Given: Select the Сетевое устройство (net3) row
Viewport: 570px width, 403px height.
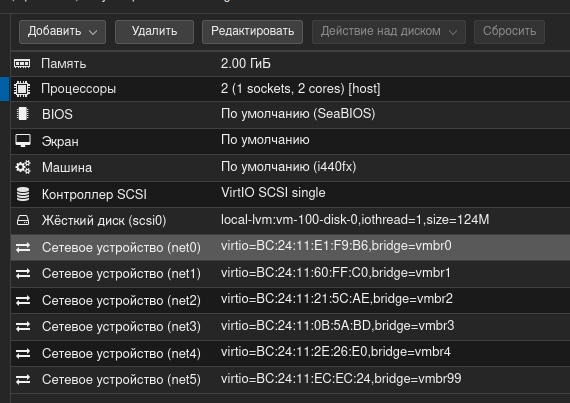Looking at the screenshot, I should tap(290, 327).
